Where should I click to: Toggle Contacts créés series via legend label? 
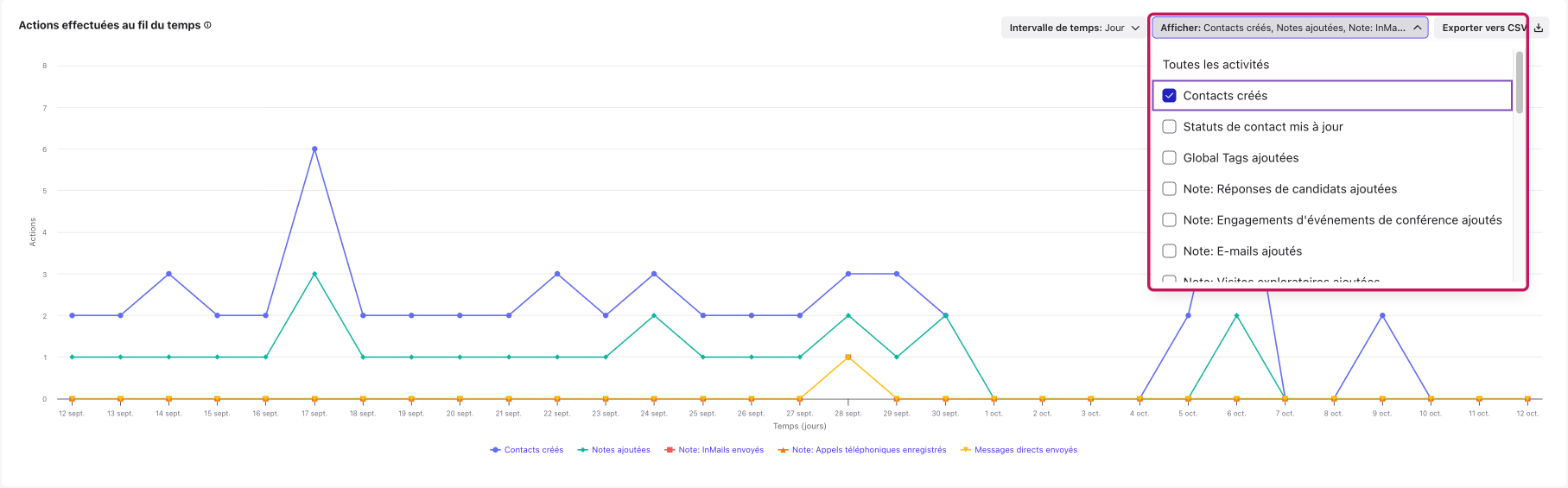pyautogui.click(x=534, y=450)
